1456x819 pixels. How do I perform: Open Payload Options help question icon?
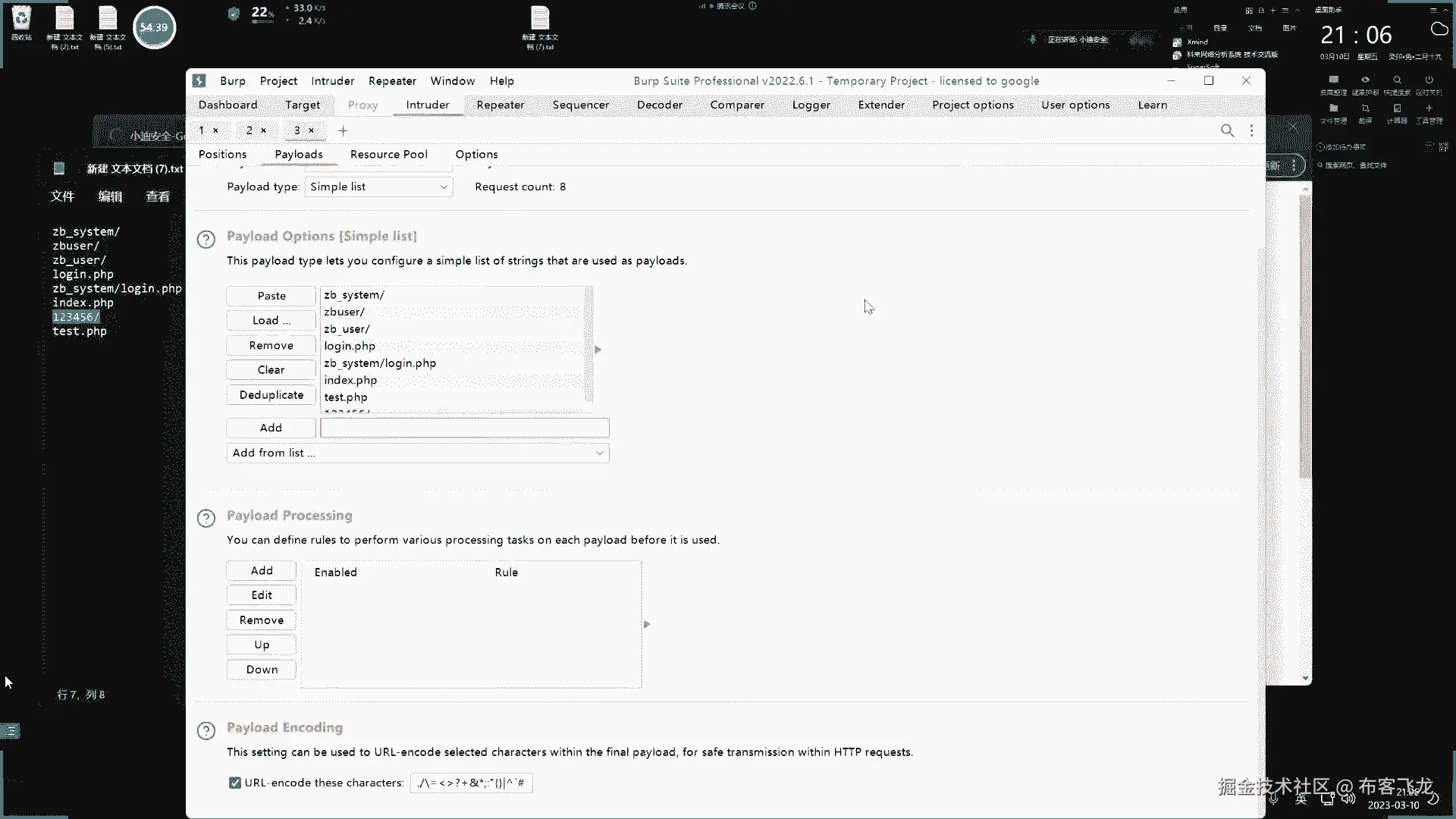pyautogui.click(x=206, y=240)
